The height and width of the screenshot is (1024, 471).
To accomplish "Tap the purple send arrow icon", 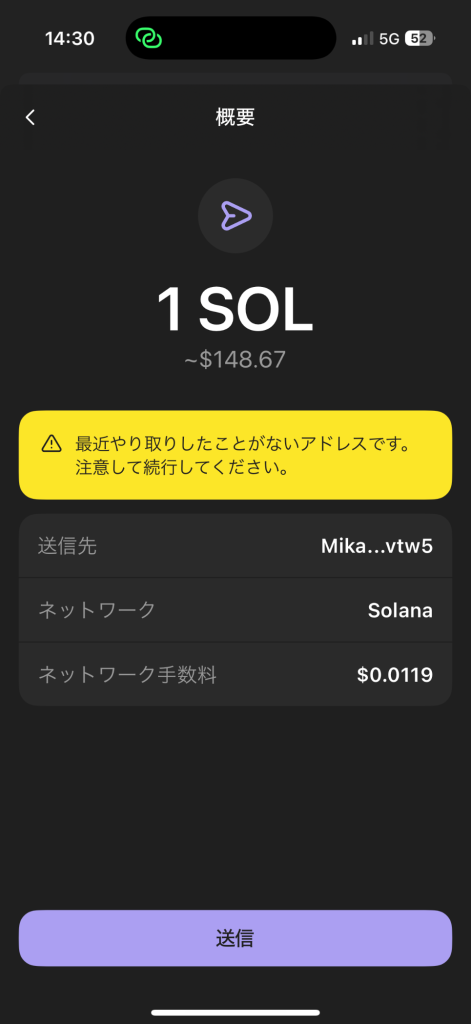I will click(x=235, y=216).
